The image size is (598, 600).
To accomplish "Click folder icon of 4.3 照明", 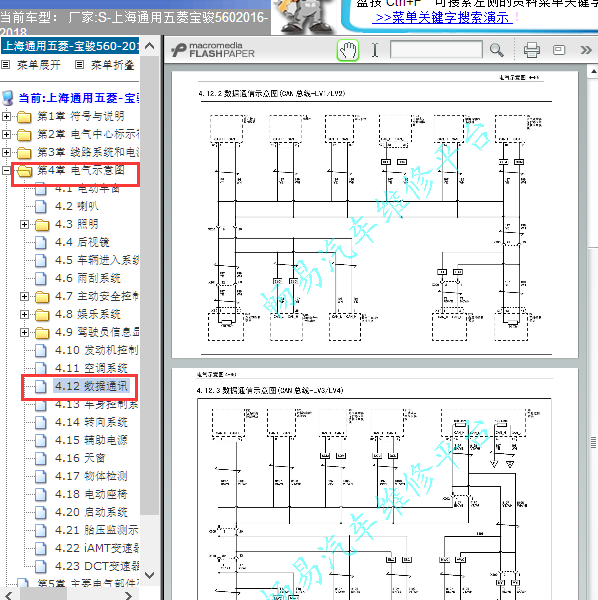I will point(42,225).
